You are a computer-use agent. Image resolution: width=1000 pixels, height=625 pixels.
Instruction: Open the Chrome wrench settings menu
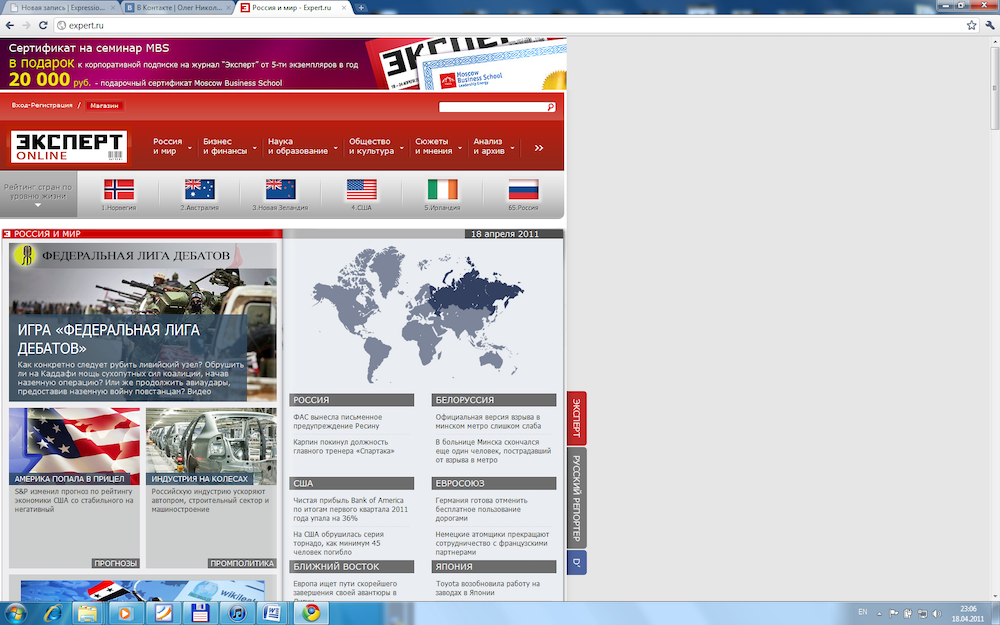pyautogui.click(x=988, y=25)
